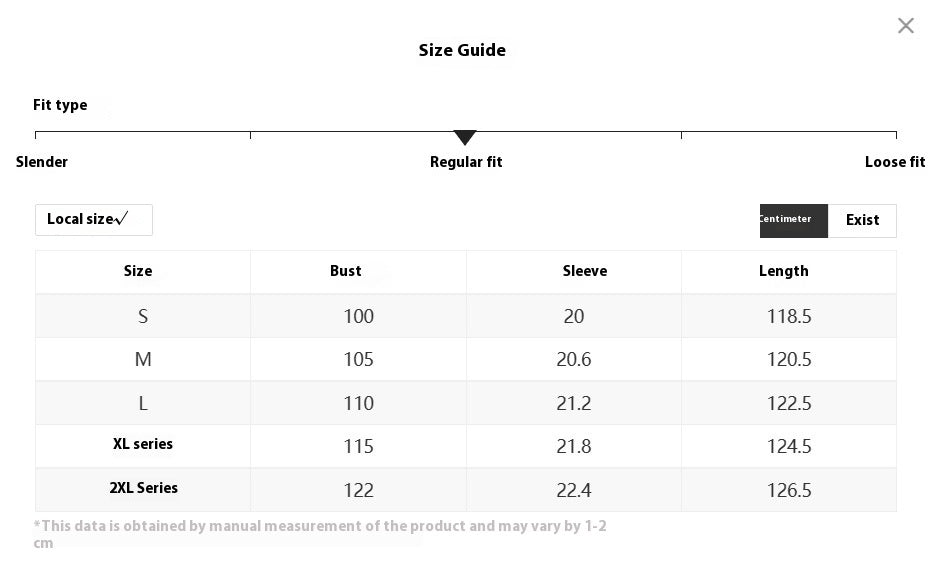Click the Size column header
The width and height of the screenshot is (930, 586).
click(138, 271)
